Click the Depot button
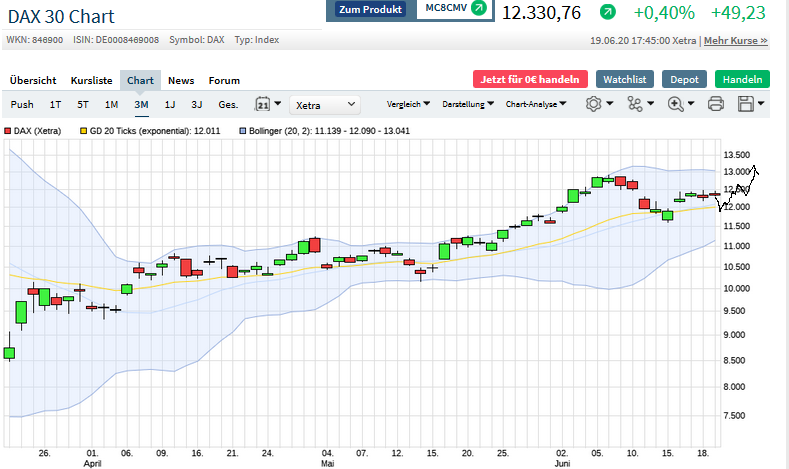789x469 pixels. coord(684,79)
